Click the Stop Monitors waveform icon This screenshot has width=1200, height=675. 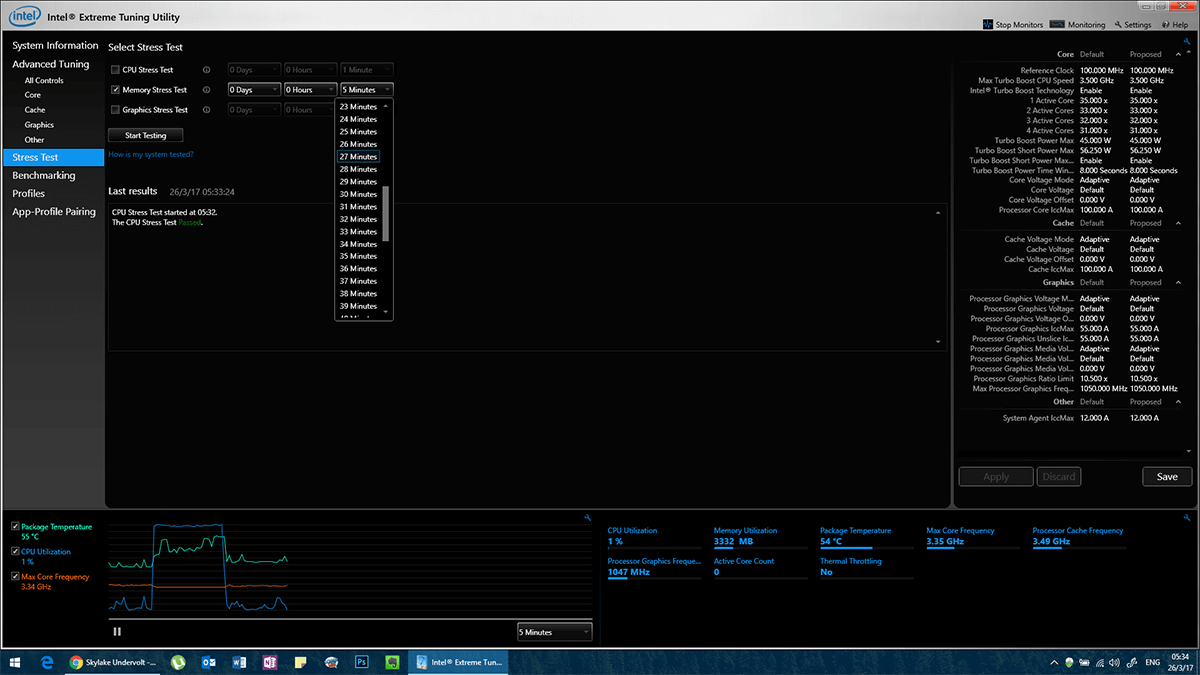tap(987, 24)
